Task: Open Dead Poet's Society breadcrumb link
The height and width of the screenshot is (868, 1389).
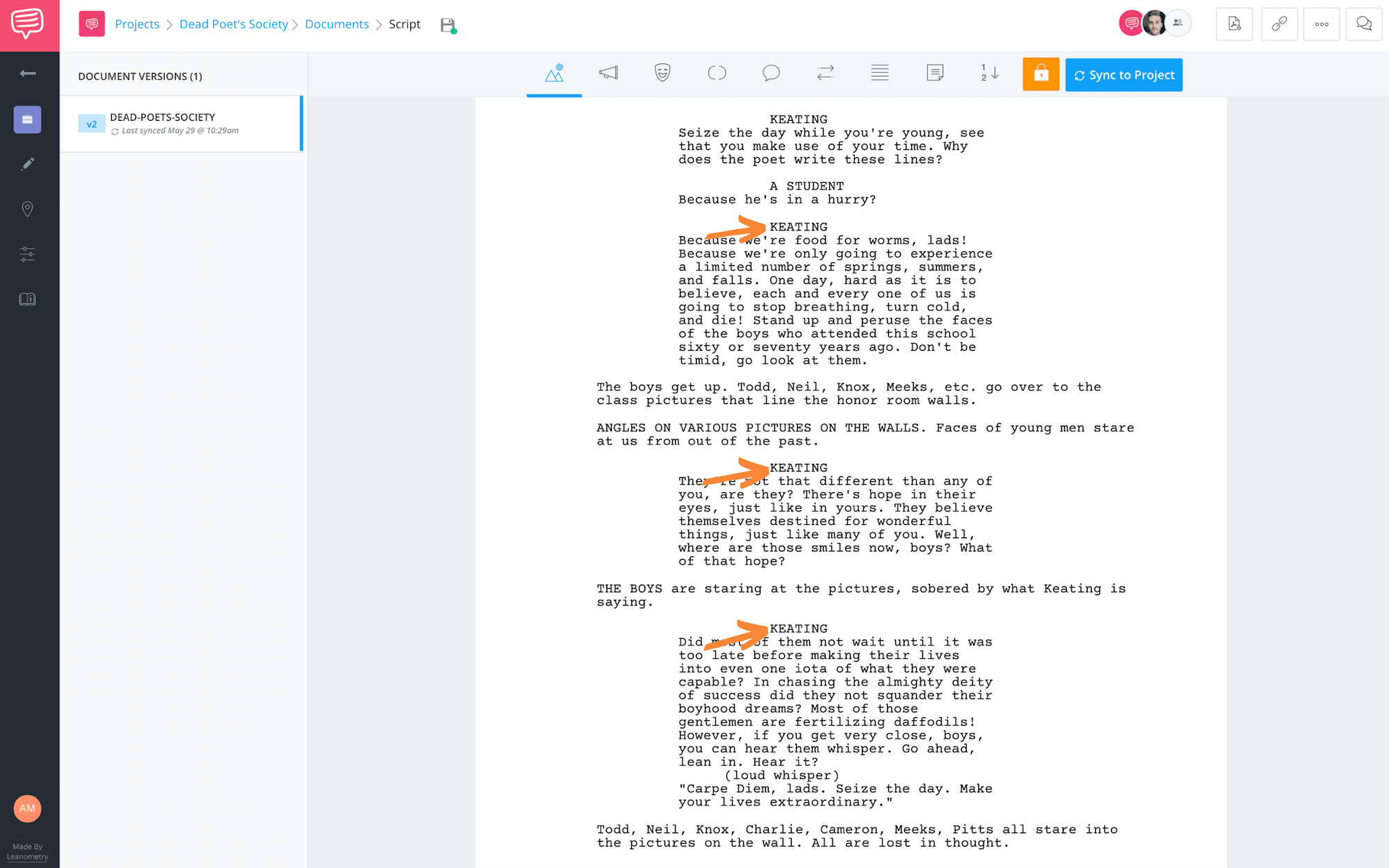Action: click(x=233, y=24)
